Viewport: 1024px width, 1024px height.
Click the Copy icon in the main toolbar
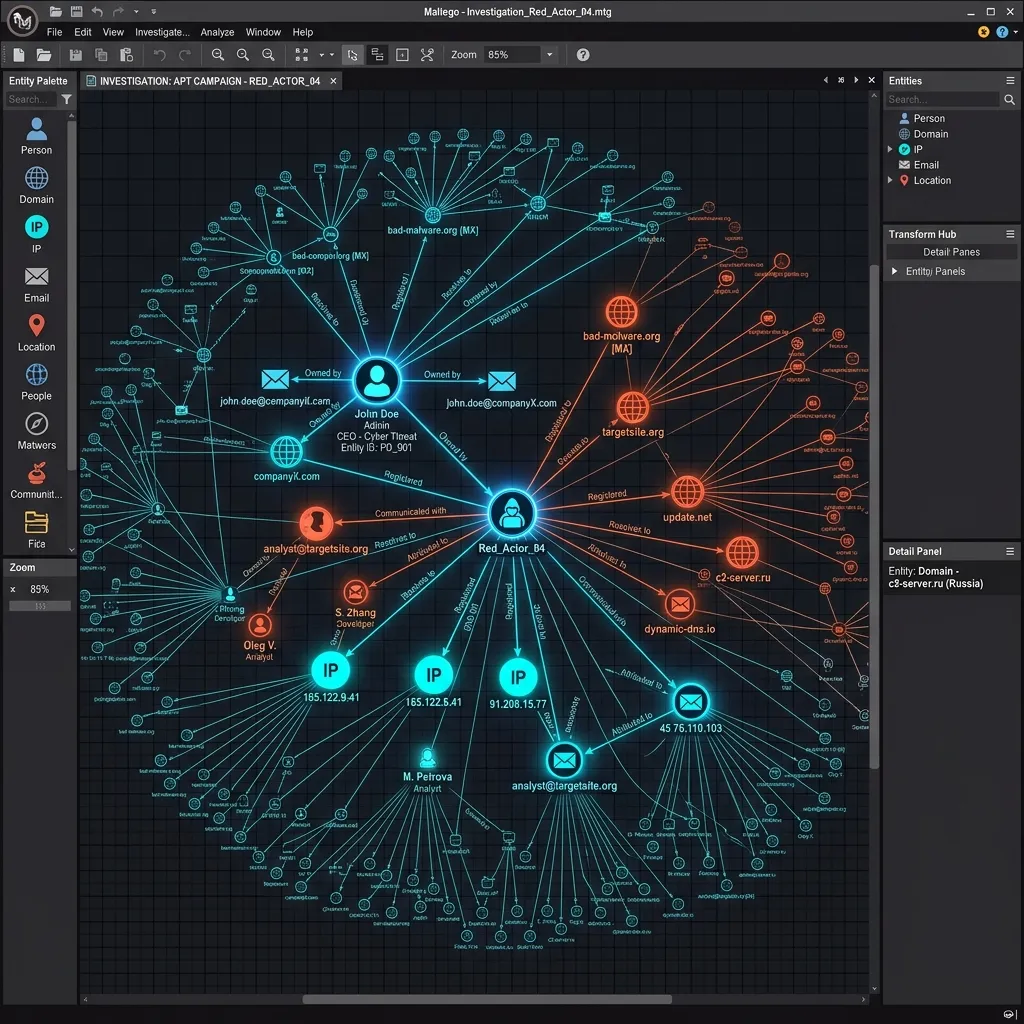tap(101, 55)
